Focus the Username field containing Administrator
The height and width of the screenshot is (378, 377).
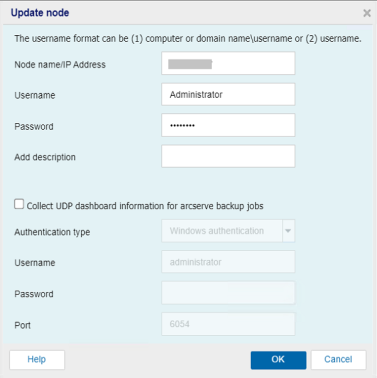click(x=228, y=94)
